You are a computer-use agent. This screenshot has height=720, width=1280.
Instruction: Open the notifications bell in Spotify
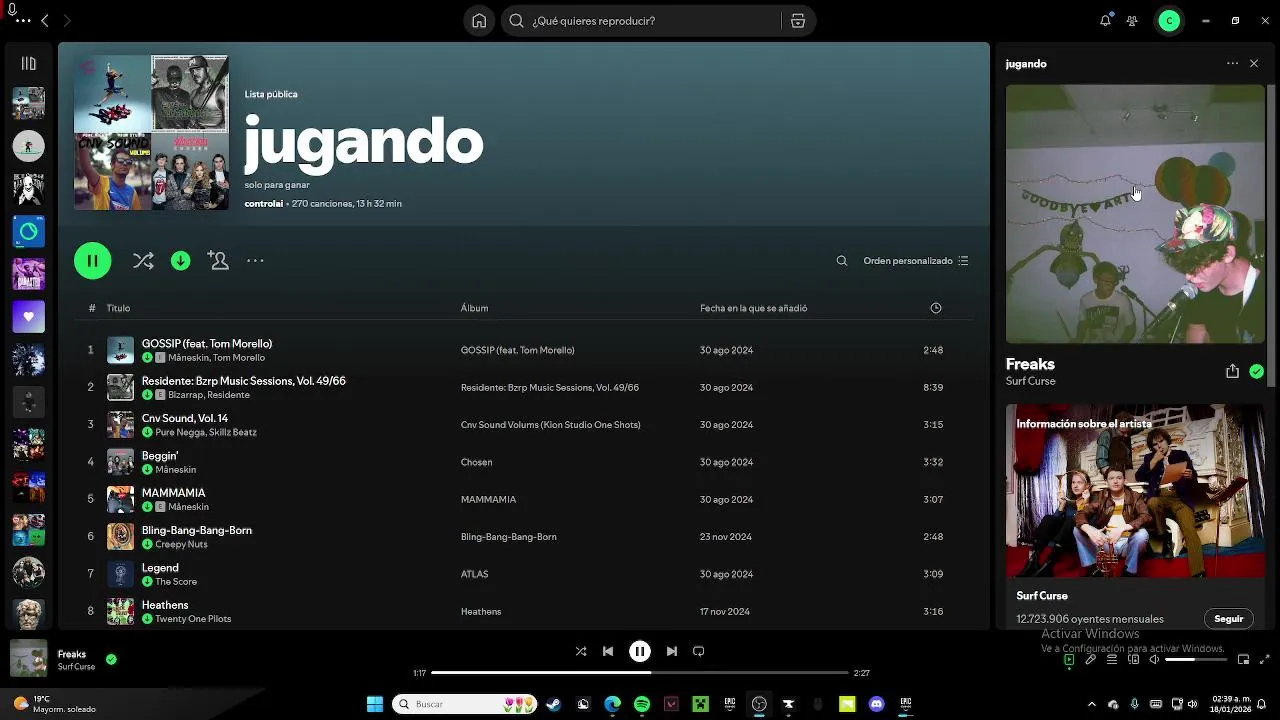pyautogui.click(x=1105, y=20)
